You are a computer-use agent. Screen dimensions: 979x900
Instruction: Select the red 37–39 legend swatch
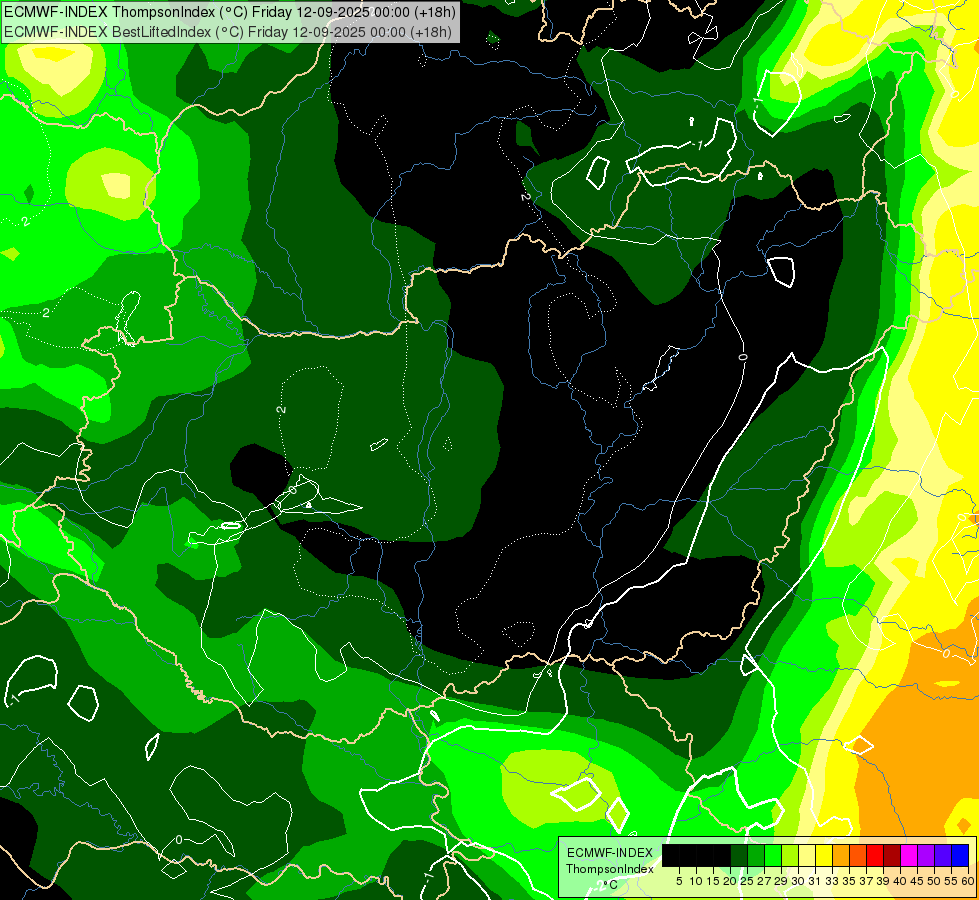(x=875, y=855)
